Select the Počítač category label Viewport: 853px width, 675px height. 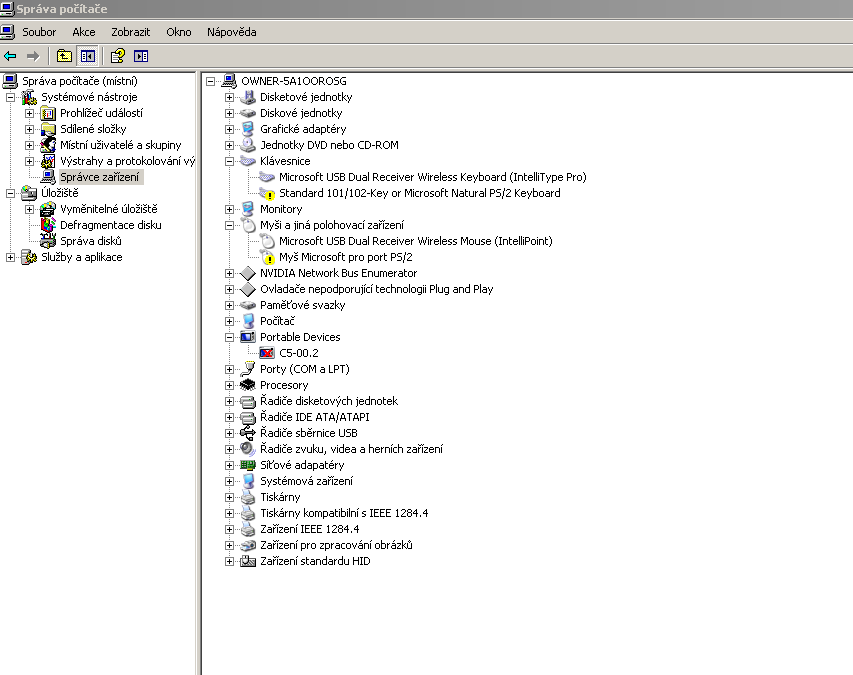(x=277, y=321)
